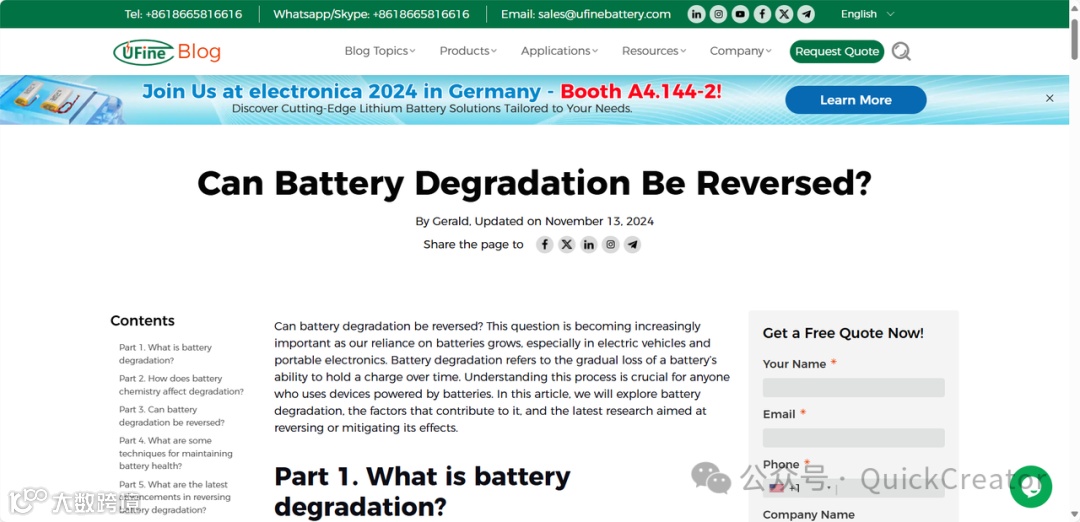Click the 'Share the page to' label
1080x522 pixels.
pyautogui.click(x=473, y=244)
